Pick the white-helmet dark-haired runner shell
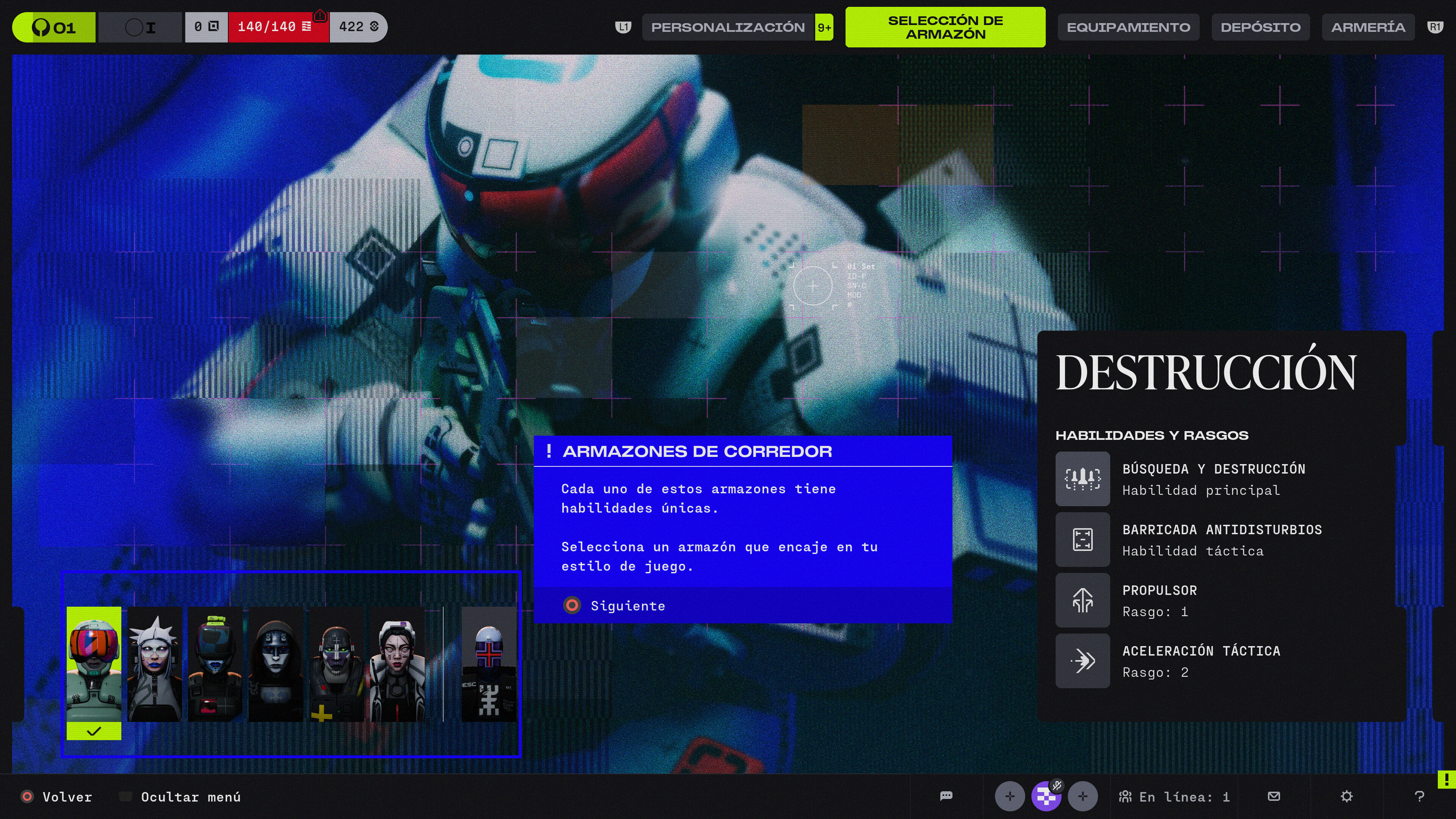Screen dimensions: 1456x819 click(397, 664)
